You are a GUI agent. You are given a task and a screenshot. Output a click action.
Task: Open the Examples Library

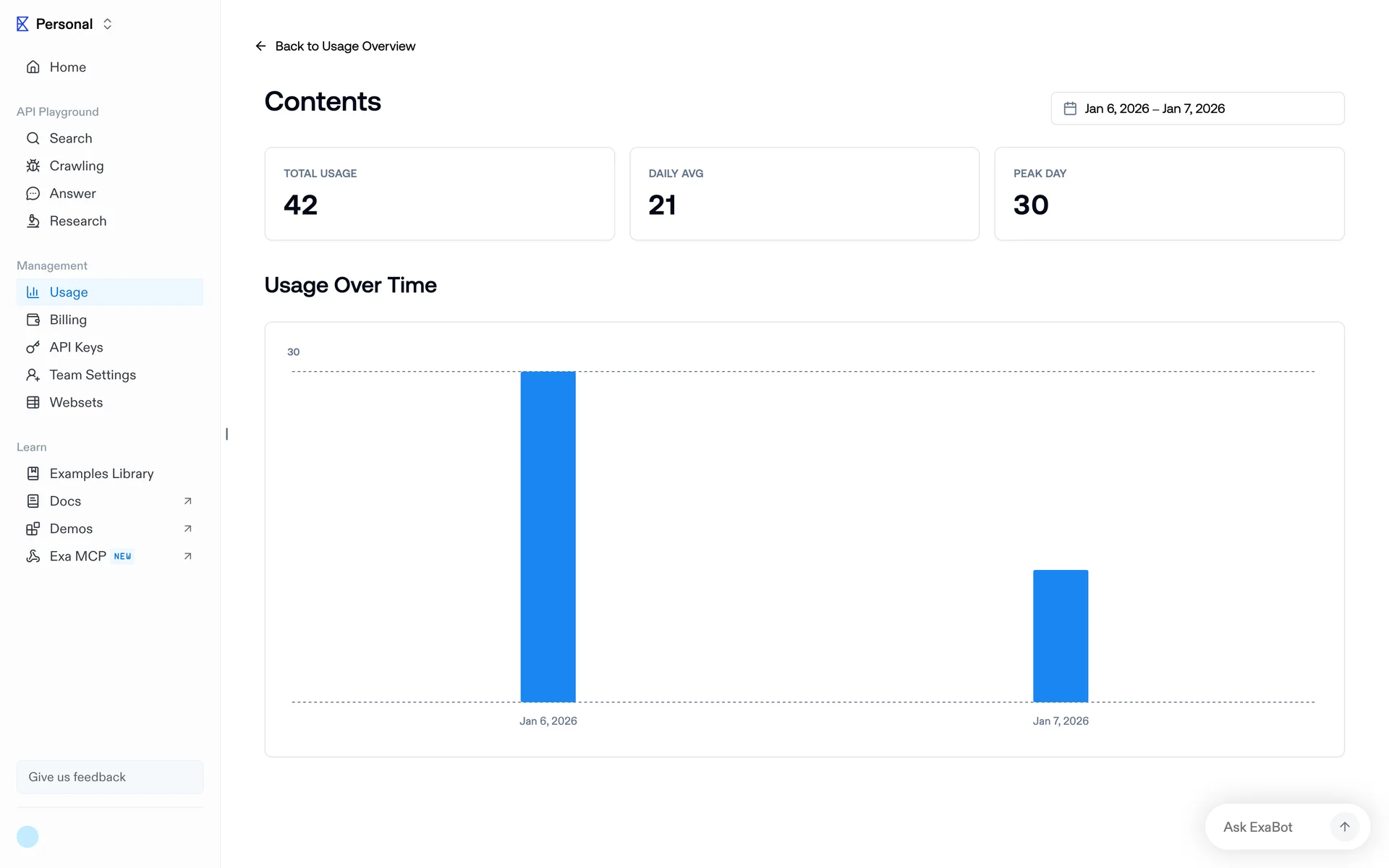click(x=101, y=474)
